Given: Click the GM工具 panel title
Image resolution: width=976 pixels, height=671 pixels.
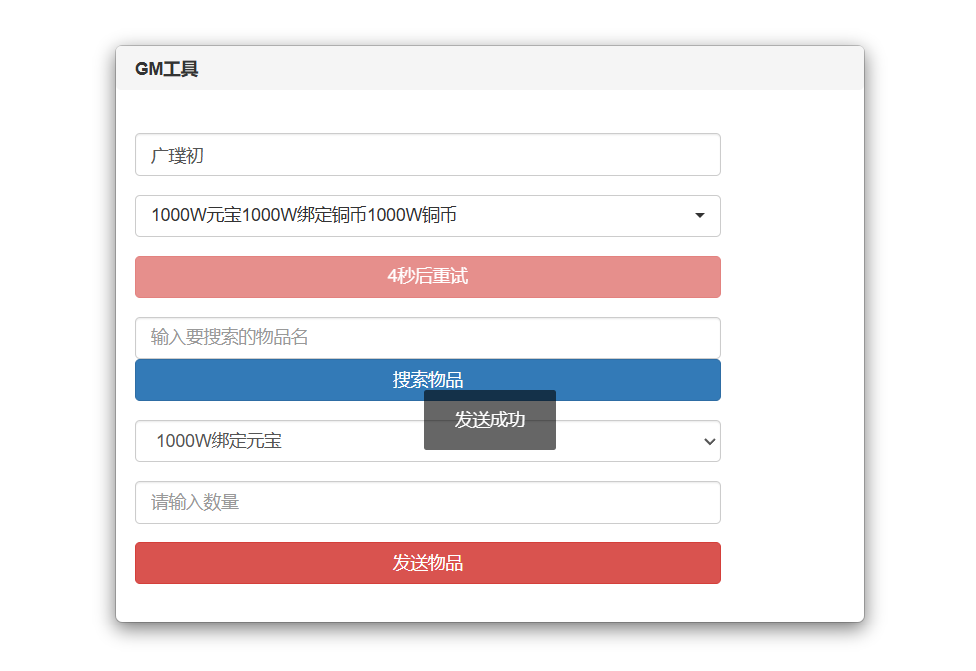Looking at the screenshot, I should click(x=167, y=69).
